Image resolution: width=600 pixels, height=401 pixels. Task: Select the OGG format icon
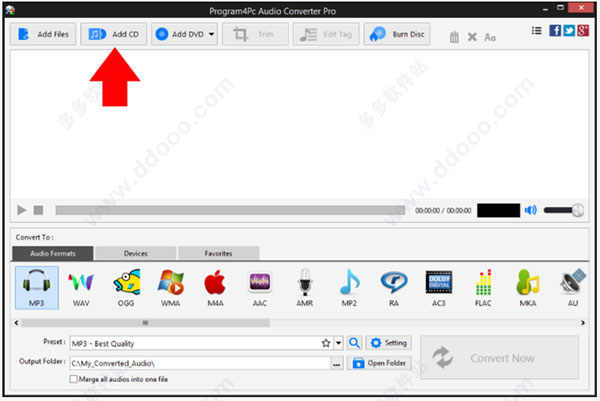click(126, 288)
